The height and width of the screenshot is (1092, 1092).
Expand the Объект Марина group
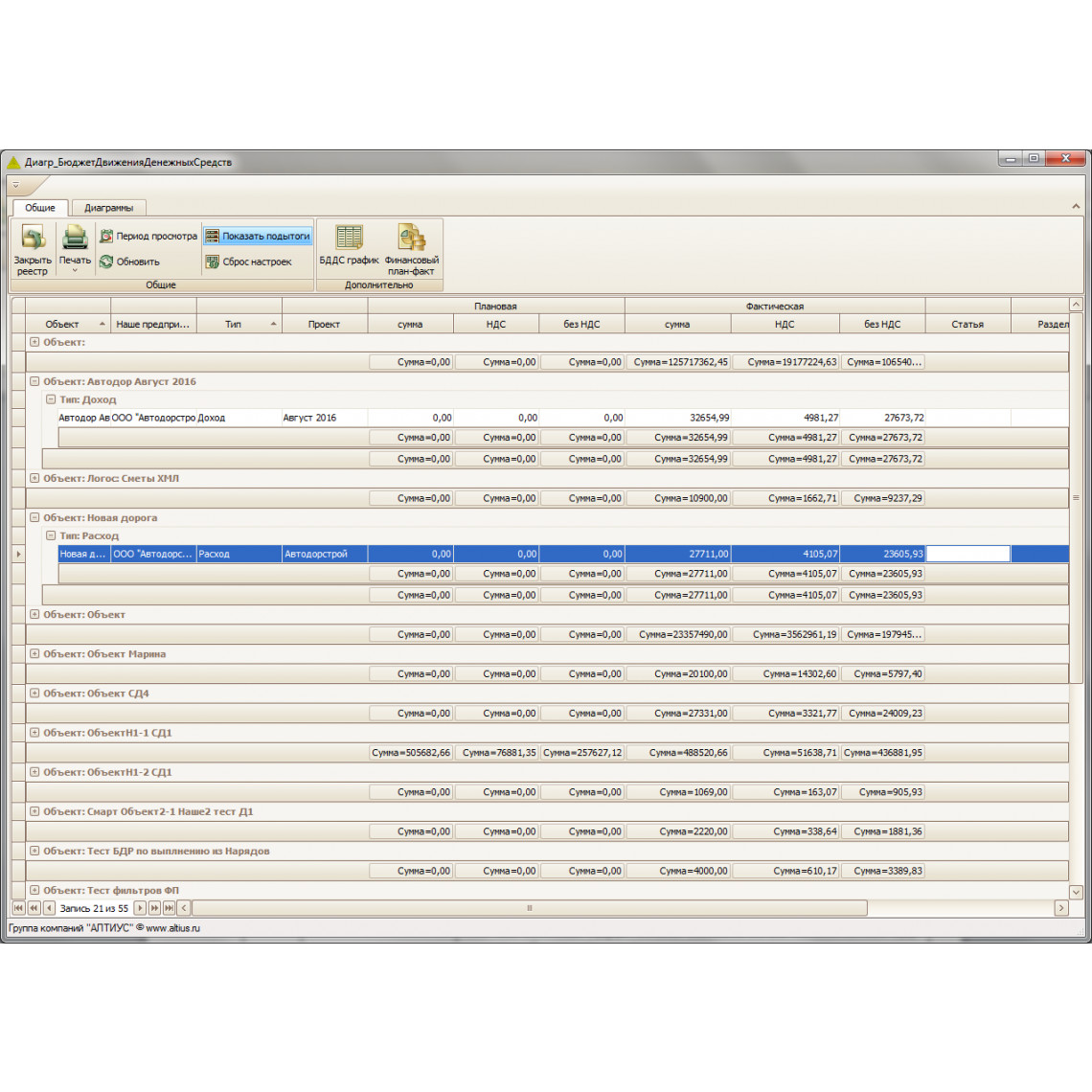point(34,654)
